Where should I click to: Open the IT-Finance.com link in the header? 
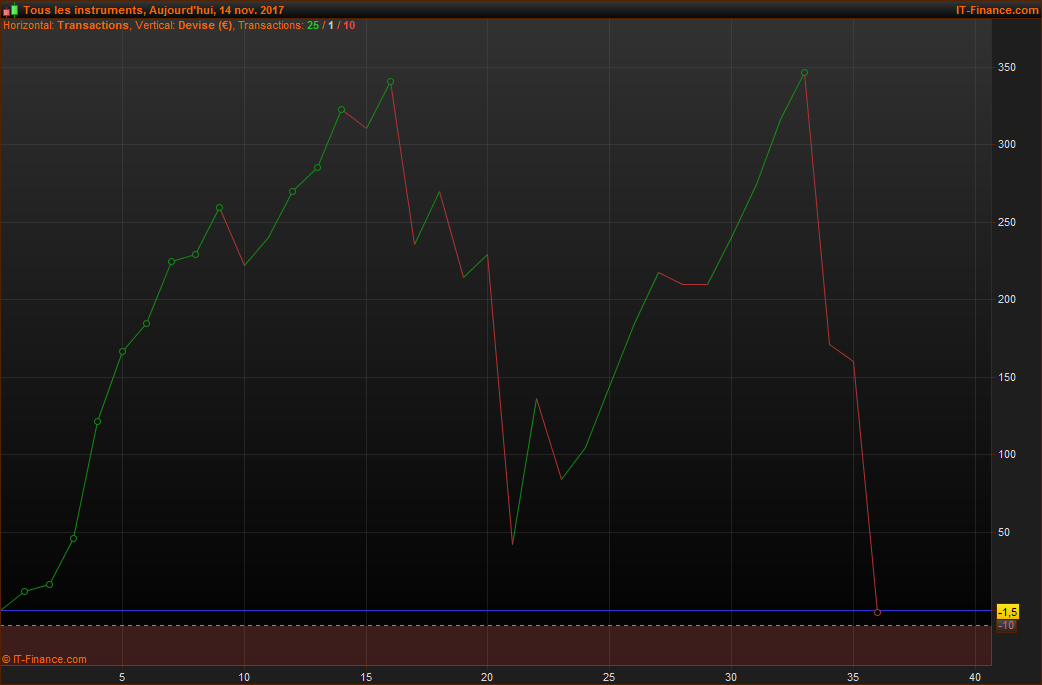(x=997, y=10)
